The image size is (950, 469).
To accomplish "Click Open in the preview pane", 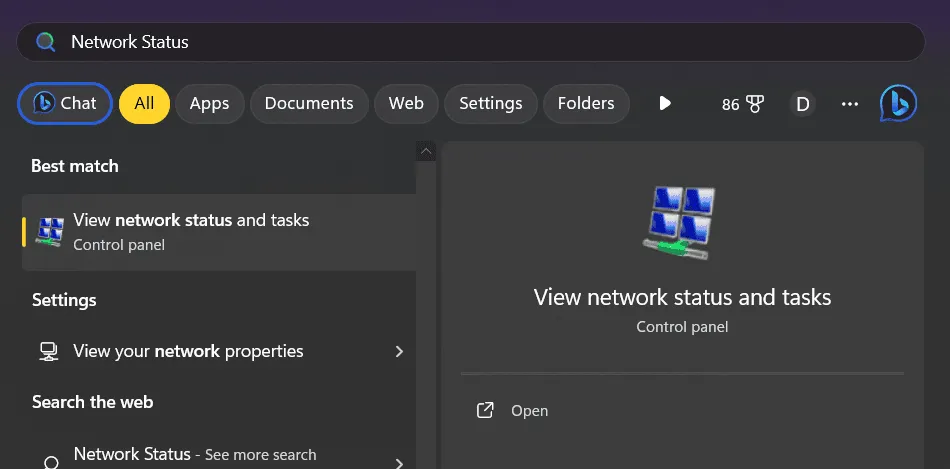I will [x=530, y=411].
